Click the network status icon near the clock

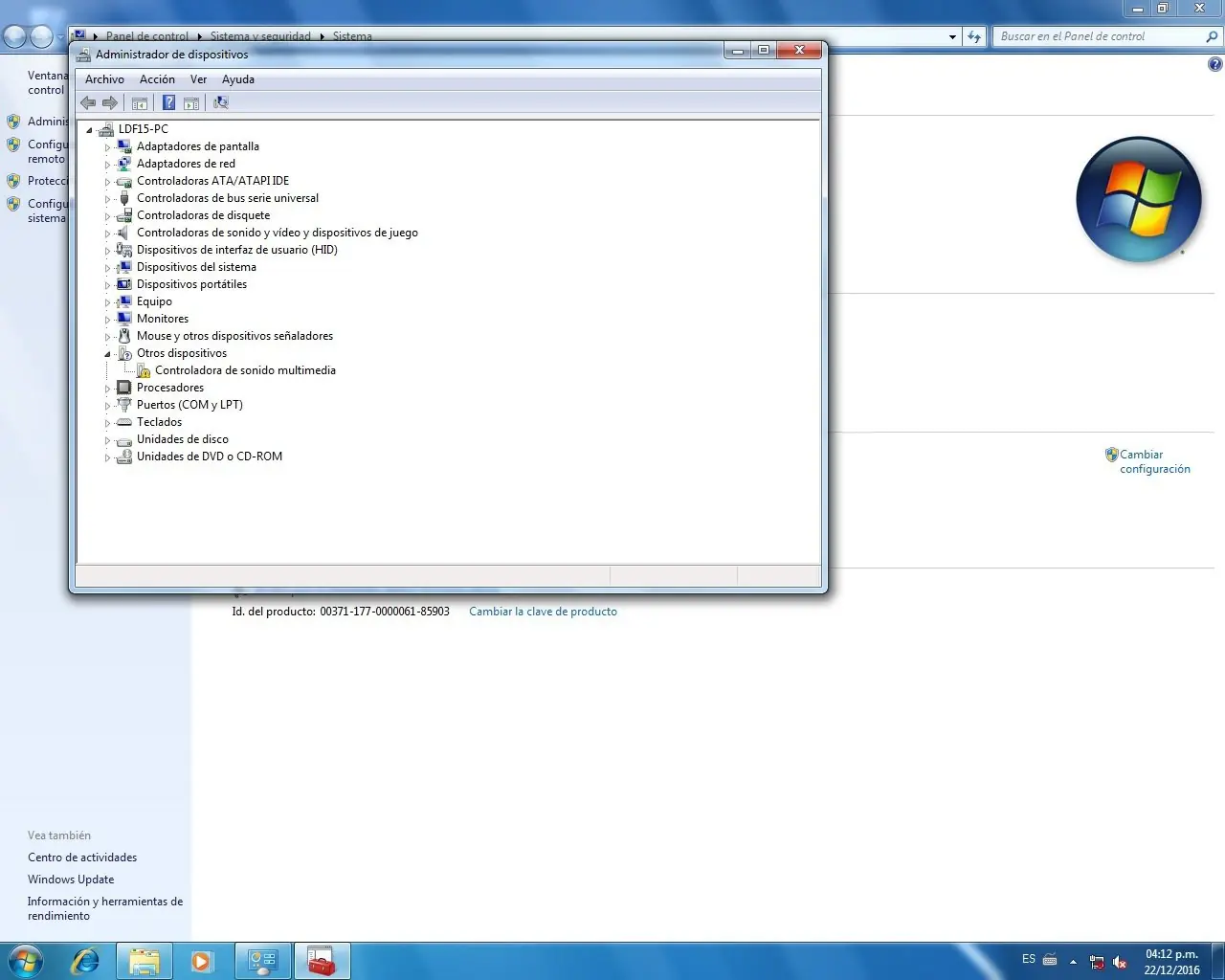coord(1097,962)
